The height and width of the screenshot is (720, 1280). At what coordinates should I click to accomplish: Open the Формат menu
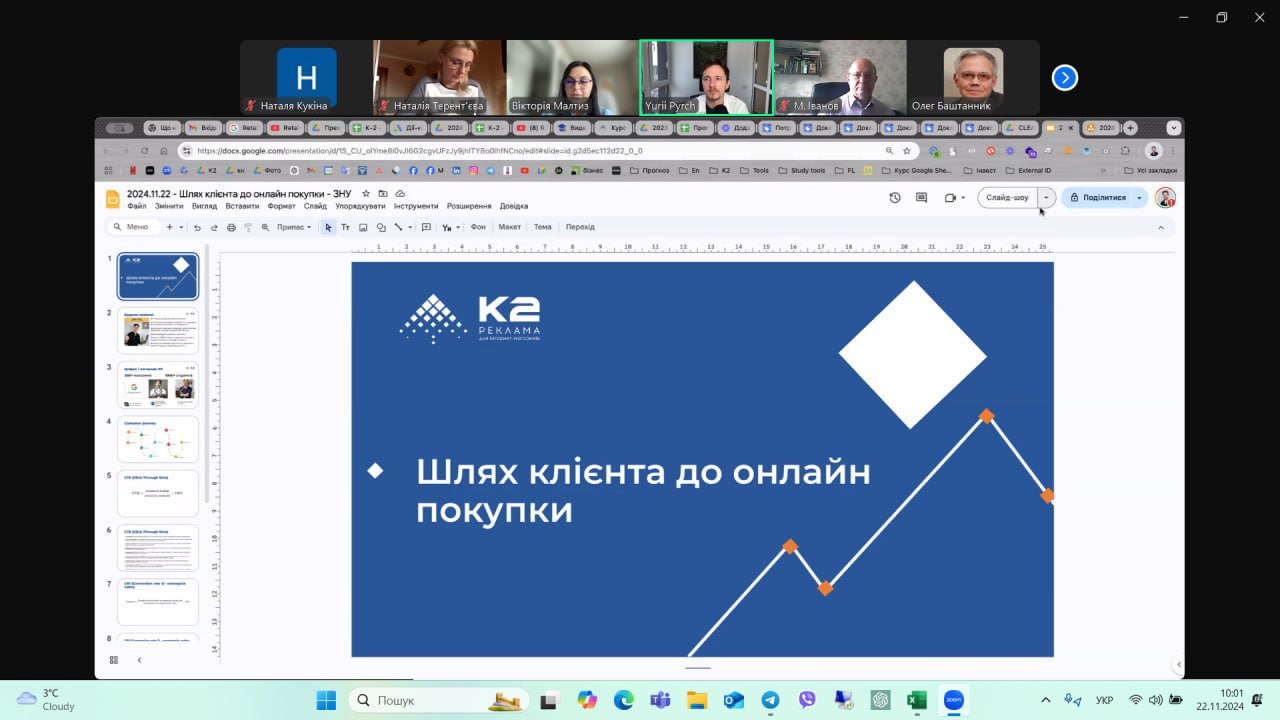point(282,206)
